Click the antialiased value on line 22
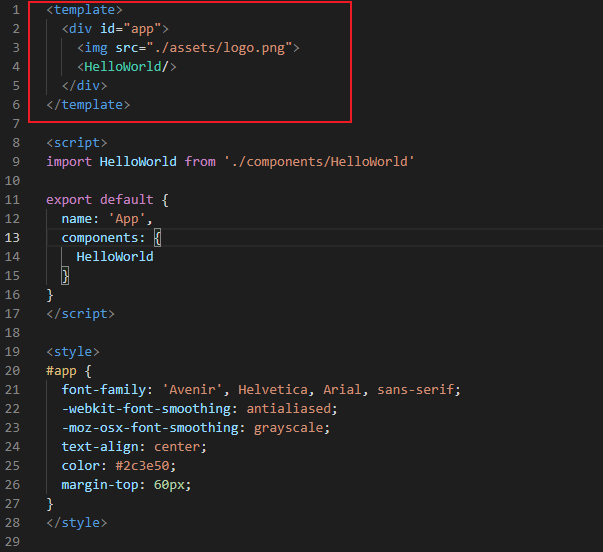The image size is (603, 552). (x=288, y=409)
